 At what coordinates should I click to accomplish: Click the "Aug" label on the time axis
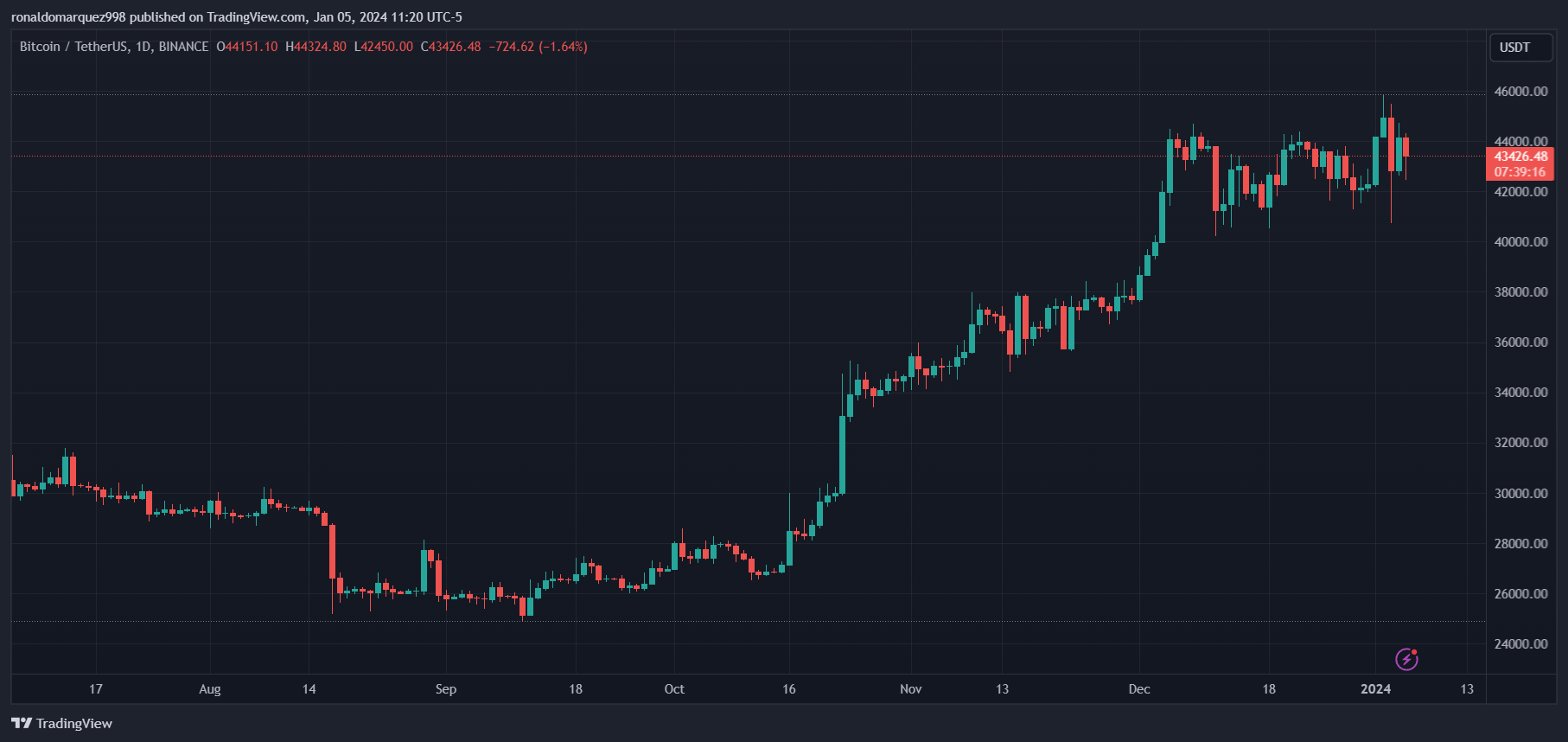pyautogui.click(x=210, y=689)
